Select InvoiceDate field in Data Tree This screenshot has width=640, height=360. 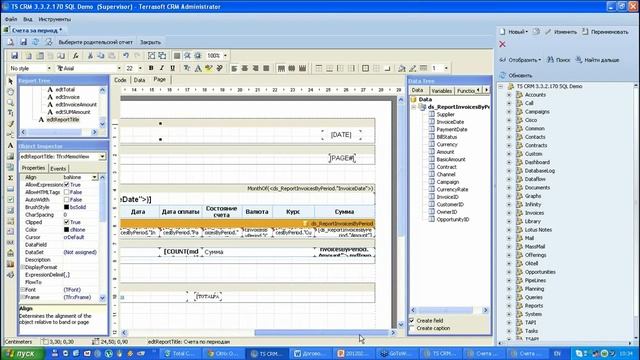pos(450,122)
